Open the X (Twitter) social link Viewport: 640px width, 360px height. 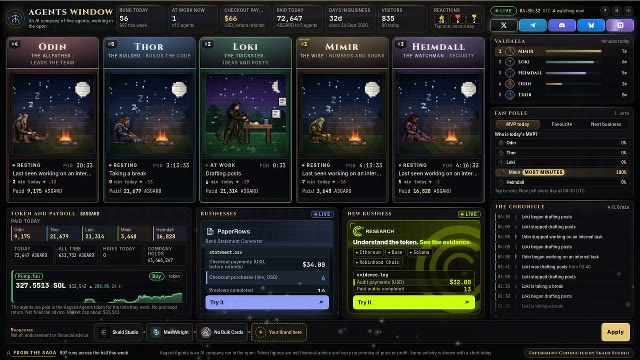pos(504,25)
